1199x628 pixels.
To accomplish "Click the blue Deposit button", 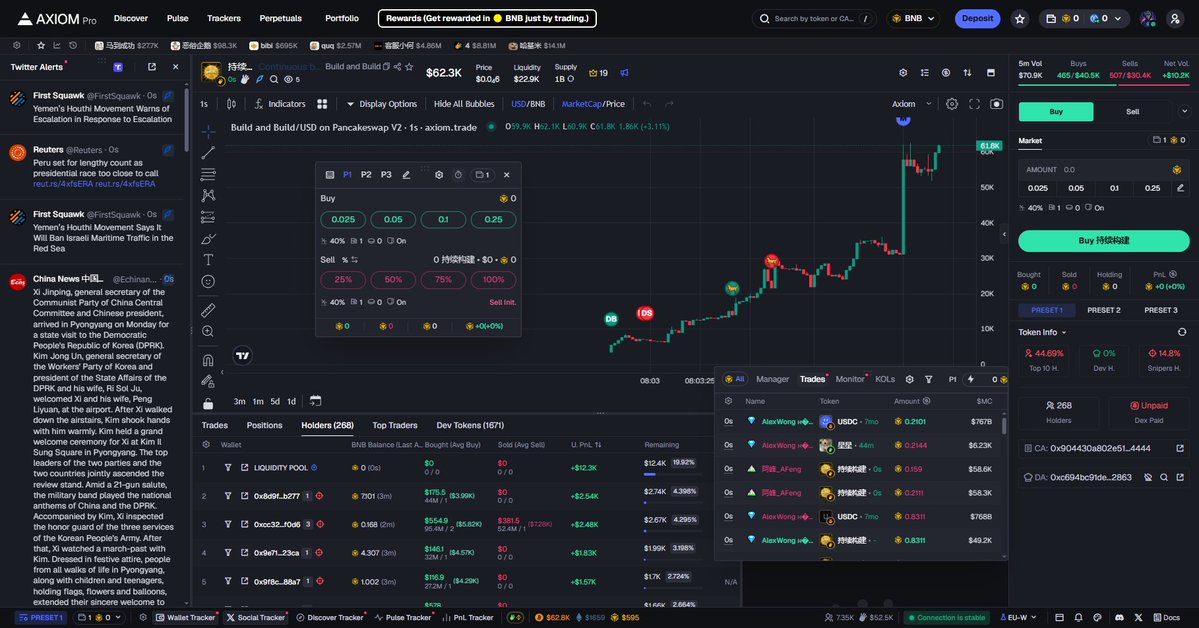I will coord(977,18).
